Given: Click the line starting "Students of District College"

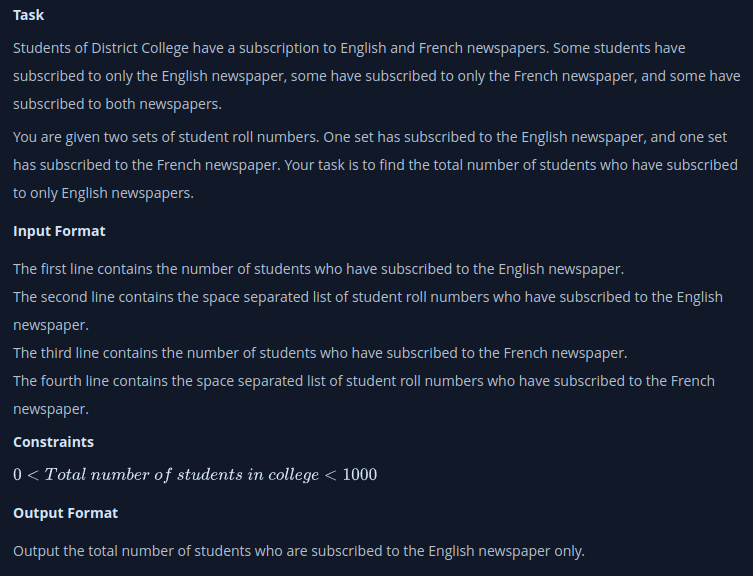Looking at the screenshot, I should click(x=349, y=48).
